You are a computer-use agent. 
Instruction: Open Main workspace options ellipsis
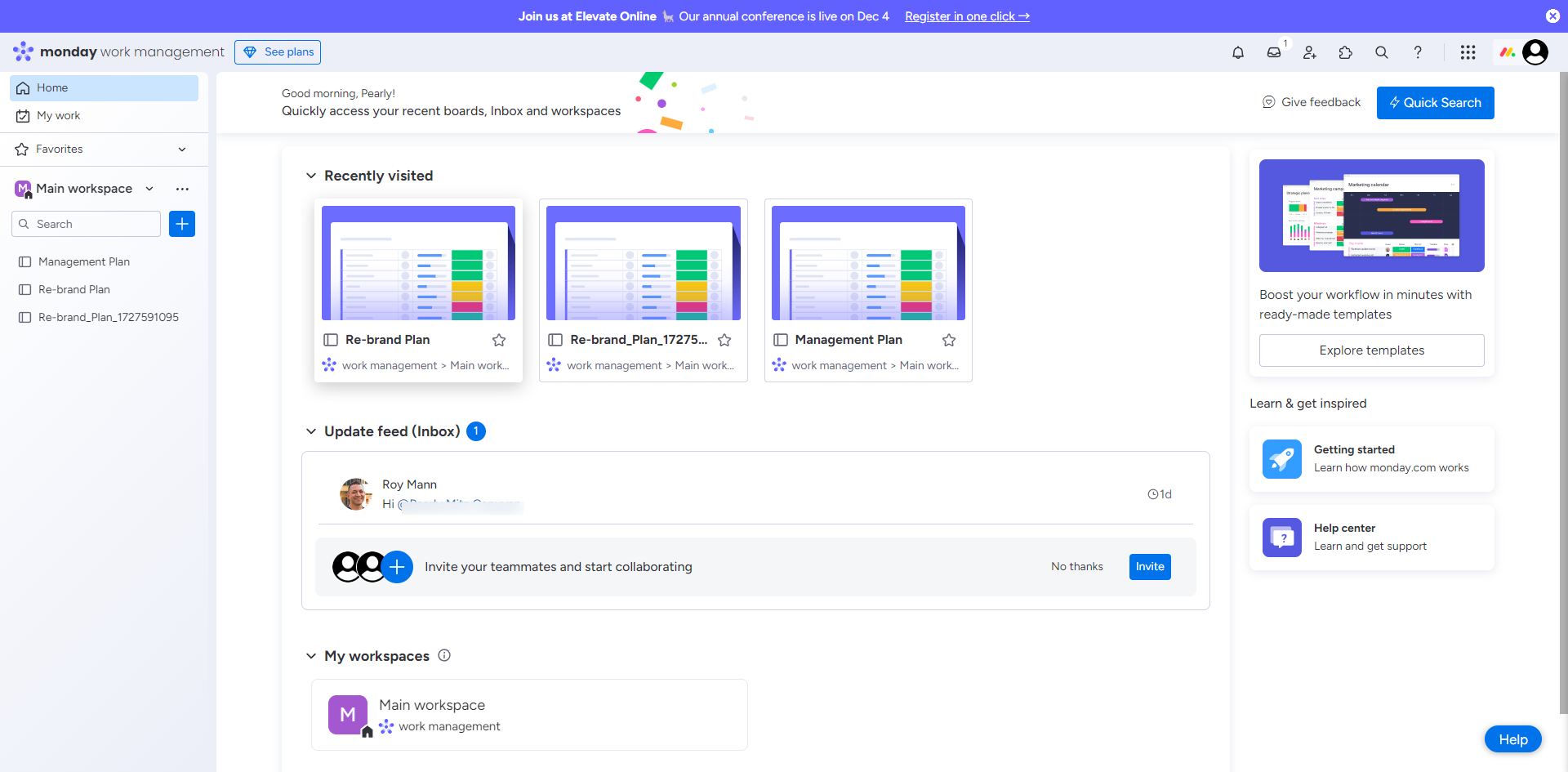[x=182, y=189]
